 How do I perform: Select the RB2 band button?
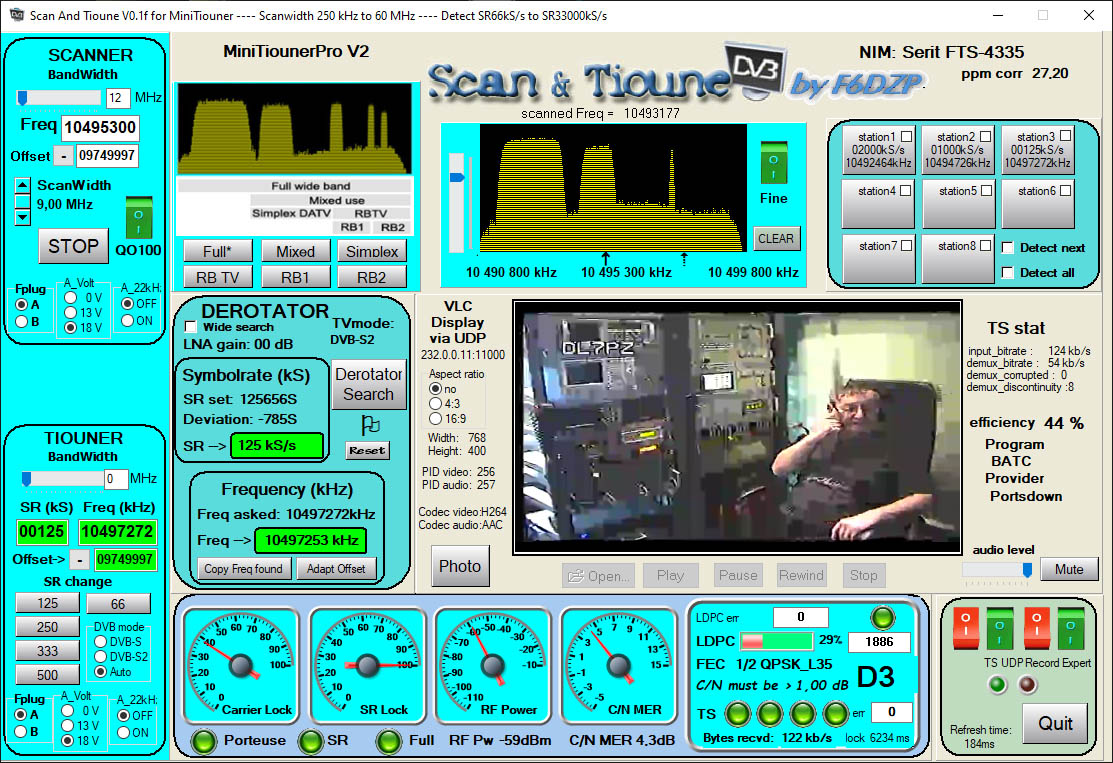(372, 277)
